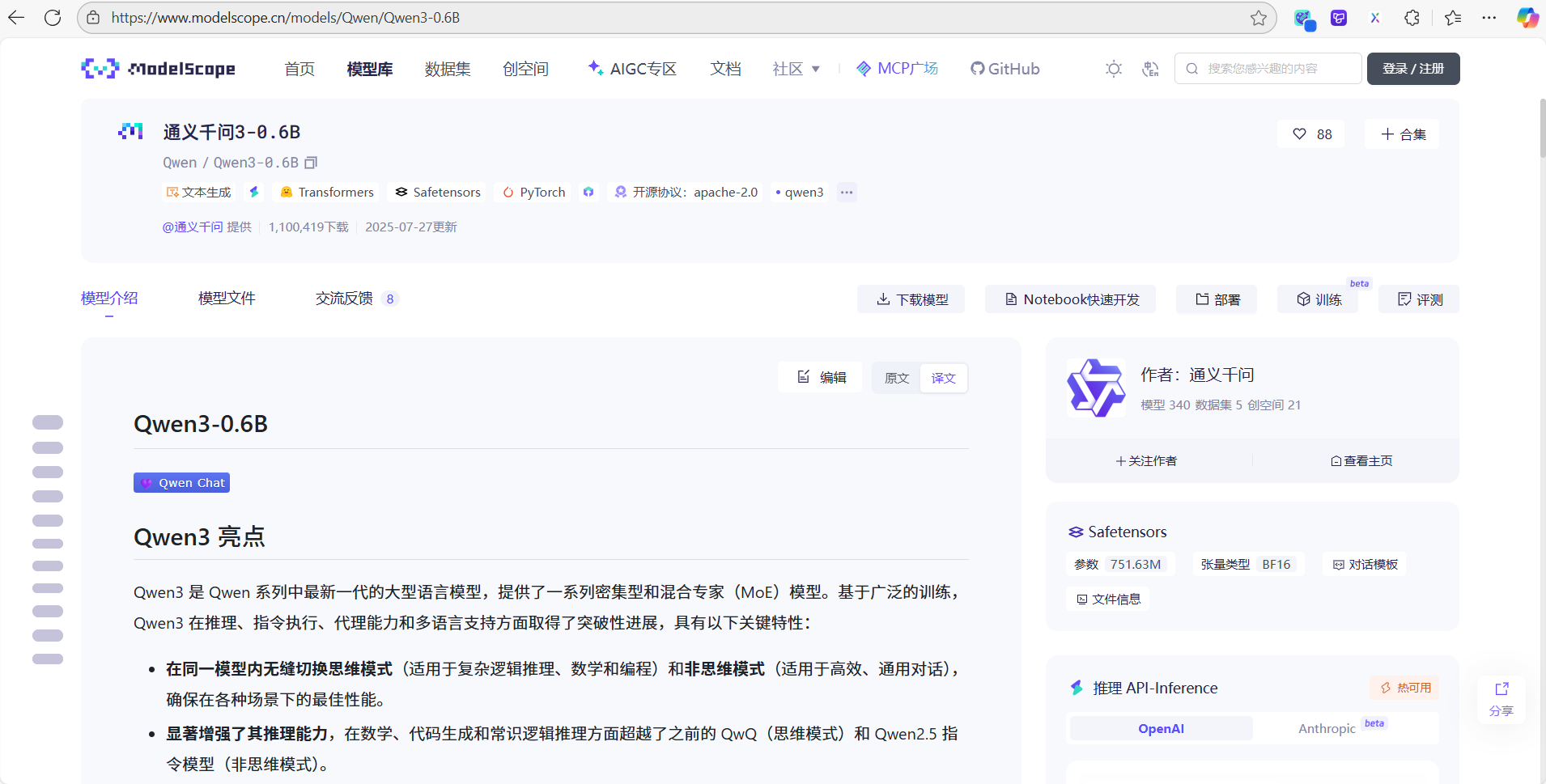Switch to 译文 view
The image size is (1546, 784).
pos(944,379)
